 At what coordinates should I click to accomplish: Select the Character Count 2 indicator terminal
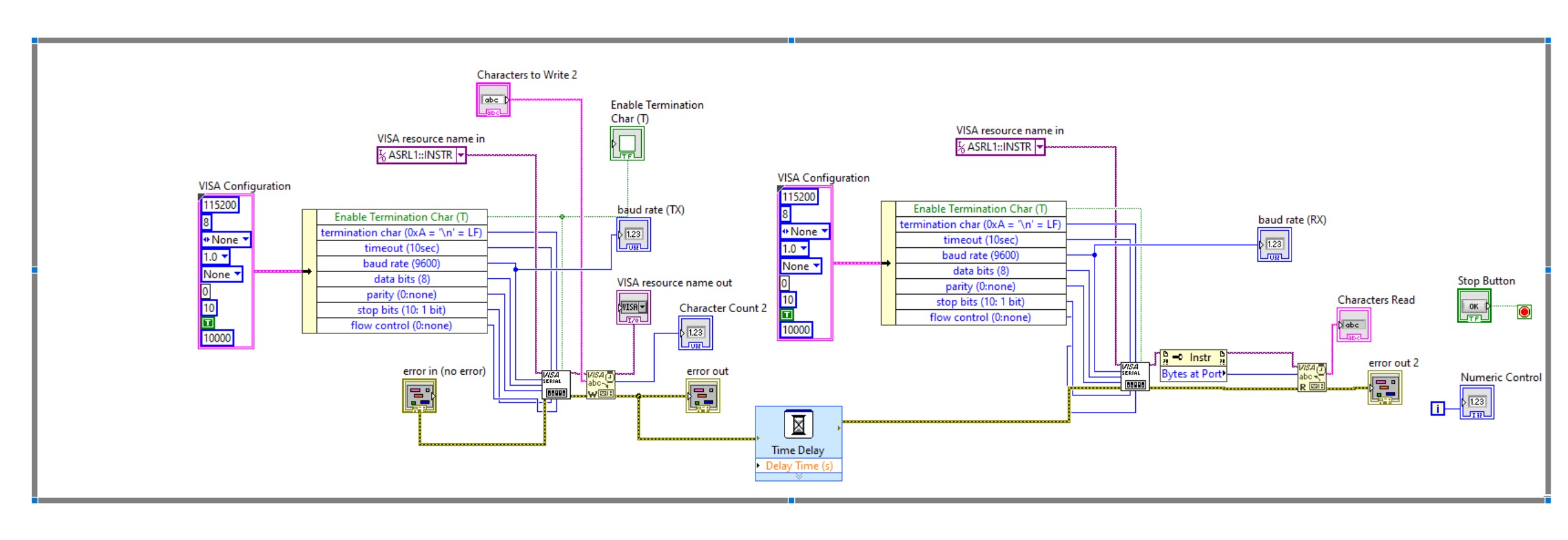[x=696, y=333]
